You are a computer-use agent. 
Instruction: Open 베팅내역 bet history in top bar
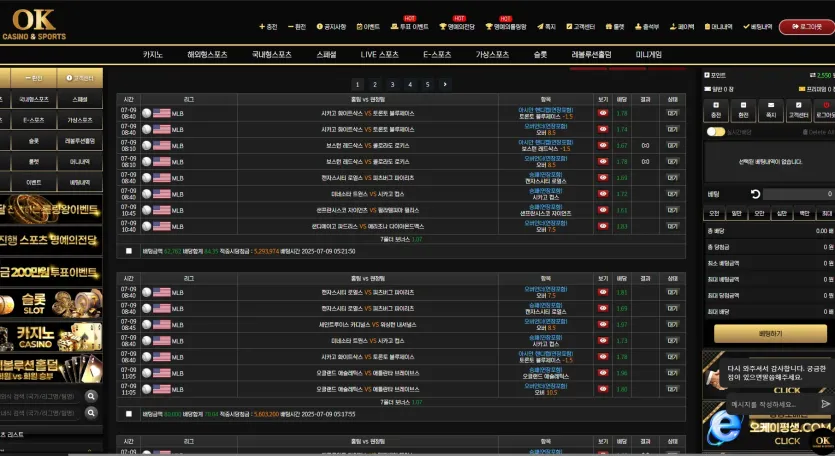point(758,27)
